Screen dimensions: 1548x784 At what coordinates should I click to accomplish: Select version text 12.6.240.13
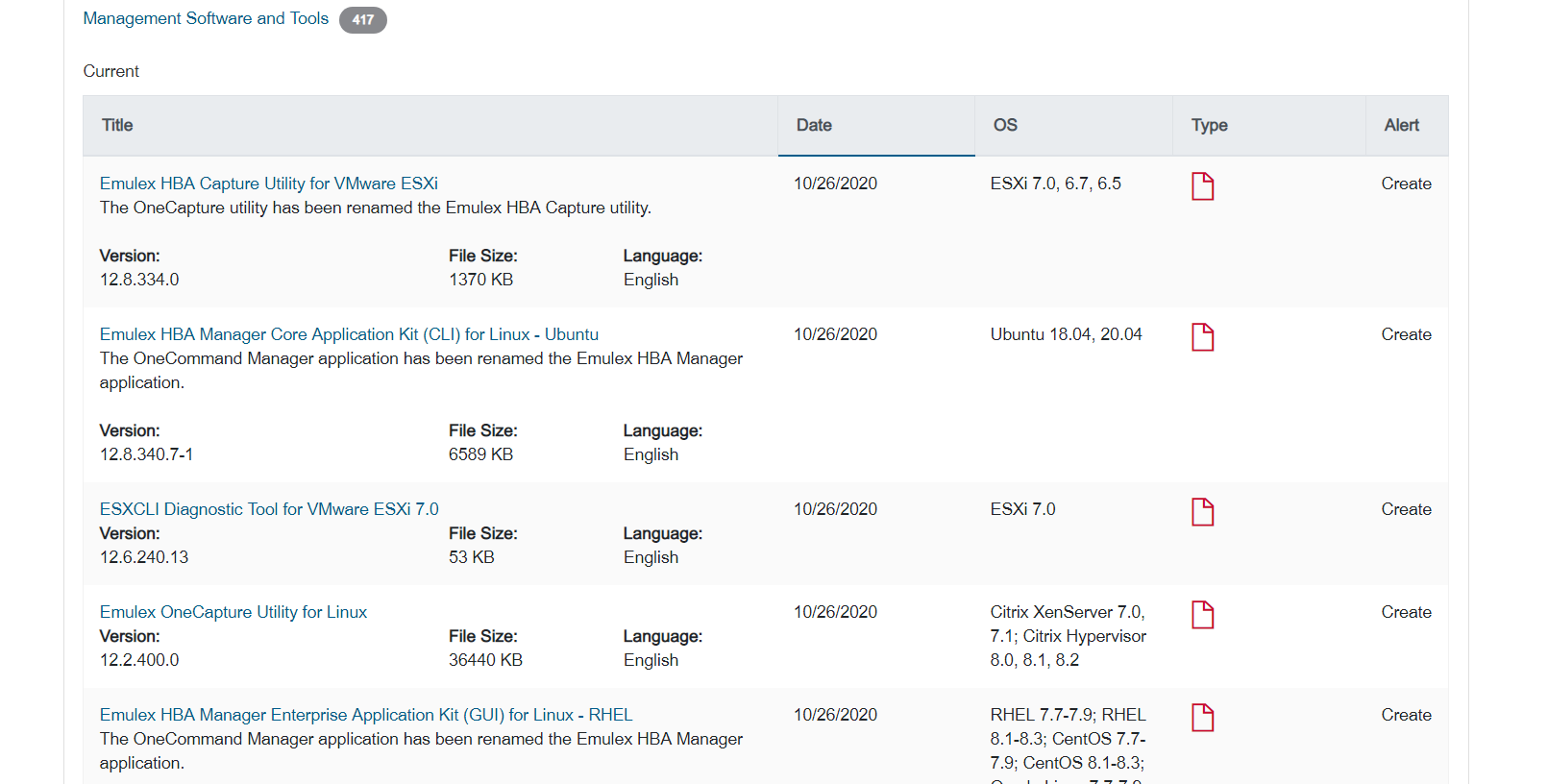(x=144, y=557)
